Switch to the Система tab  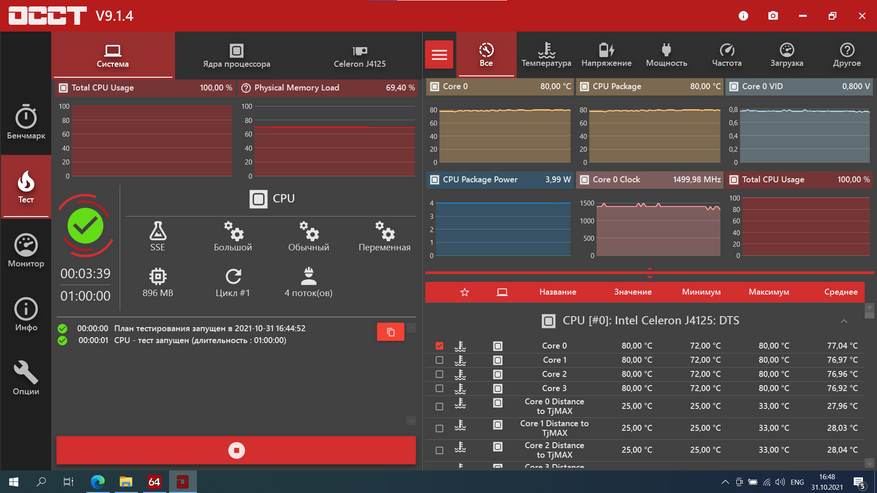click(112, 55)
